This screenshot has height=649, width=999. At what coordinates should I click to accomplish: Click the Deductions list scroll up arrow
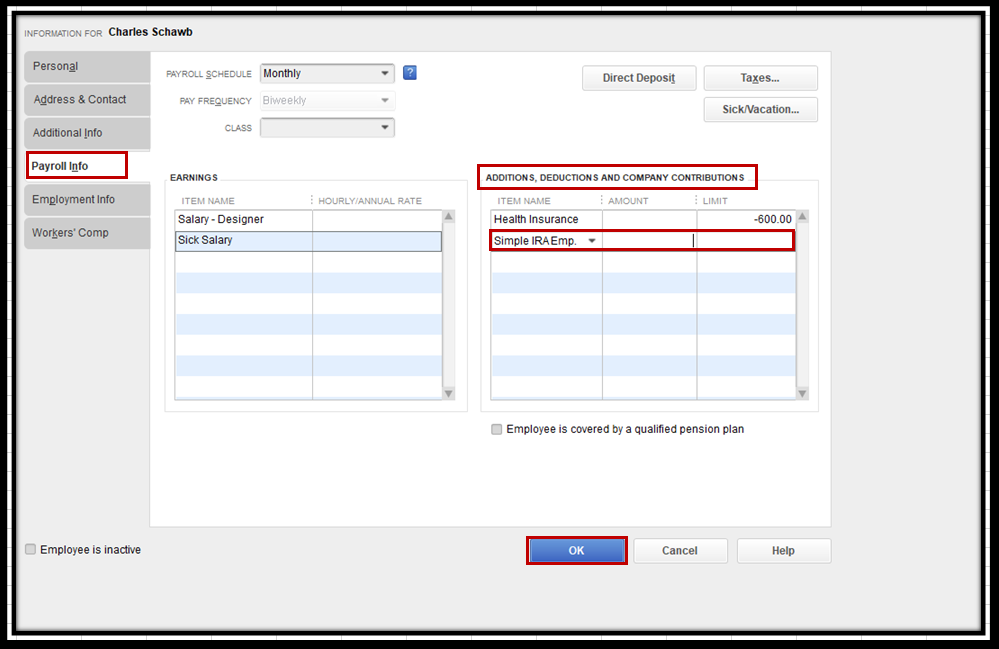click(x=803, y=217)
